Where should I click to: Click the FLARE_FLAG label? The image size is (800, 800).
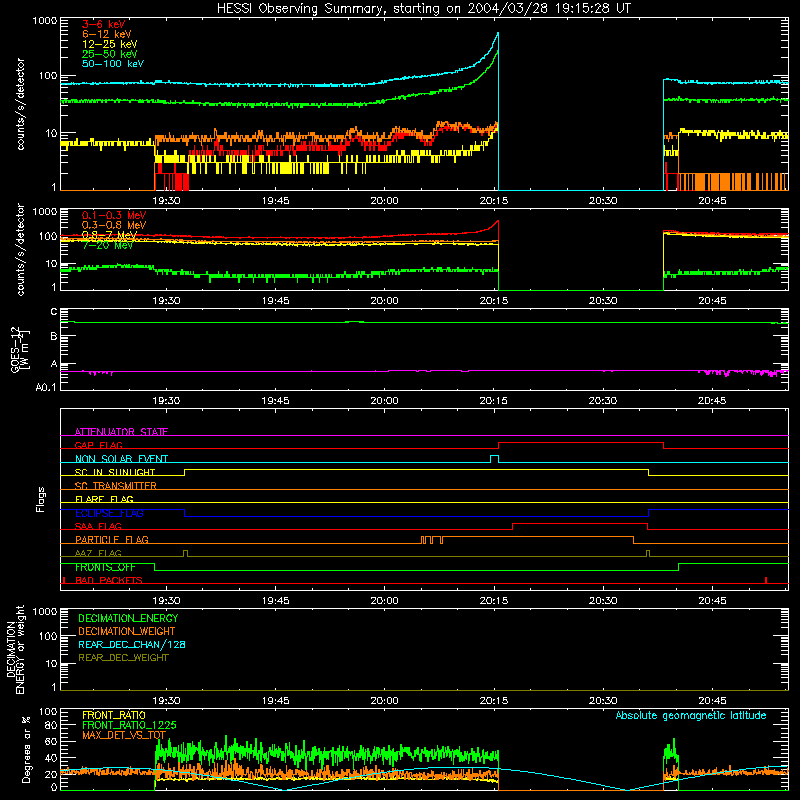(104, 499)
